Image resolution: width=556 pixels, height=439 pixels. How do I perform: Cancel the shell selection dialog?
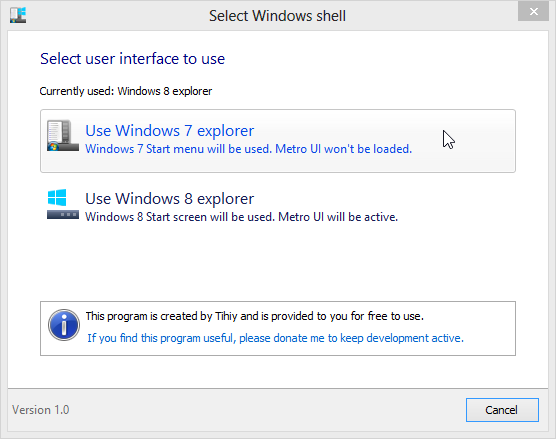[x=502, y=410]
